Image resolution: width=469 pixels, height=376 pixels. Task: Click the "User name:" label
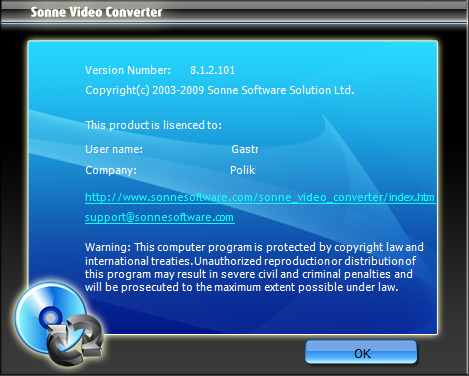click(x=114, y=149)
